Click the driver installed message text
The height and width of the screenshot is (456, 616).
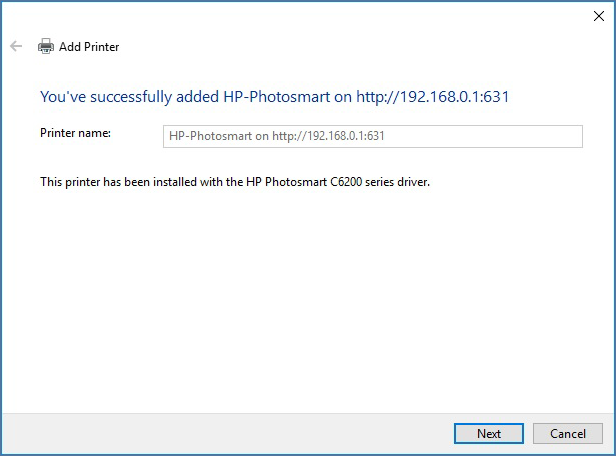click(234, 182)
